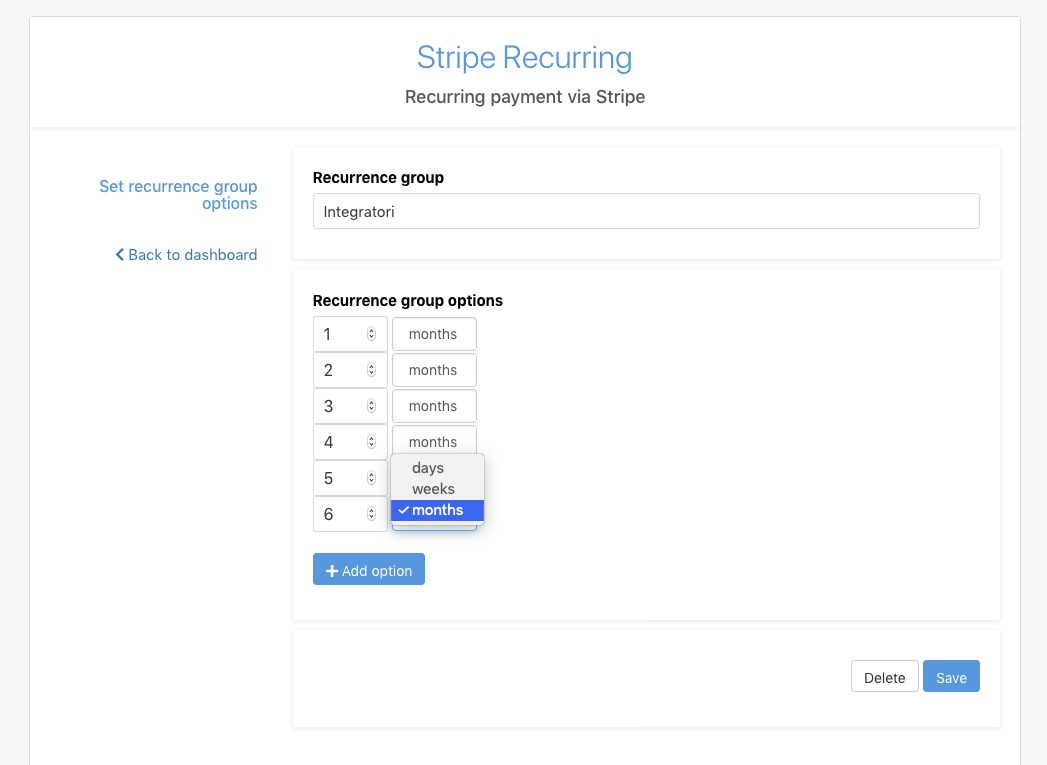
Task: Click the stepper arrows on value 3
Action: click(371, 406)
